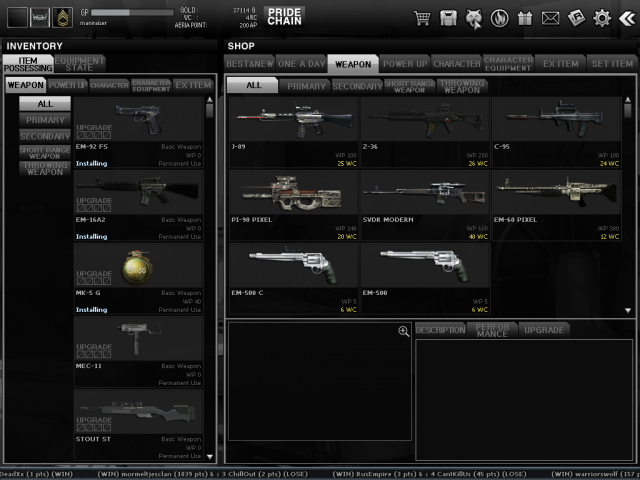640x480 pixels.
Task: Open the mail envelope icon
Action: [551, 18]
